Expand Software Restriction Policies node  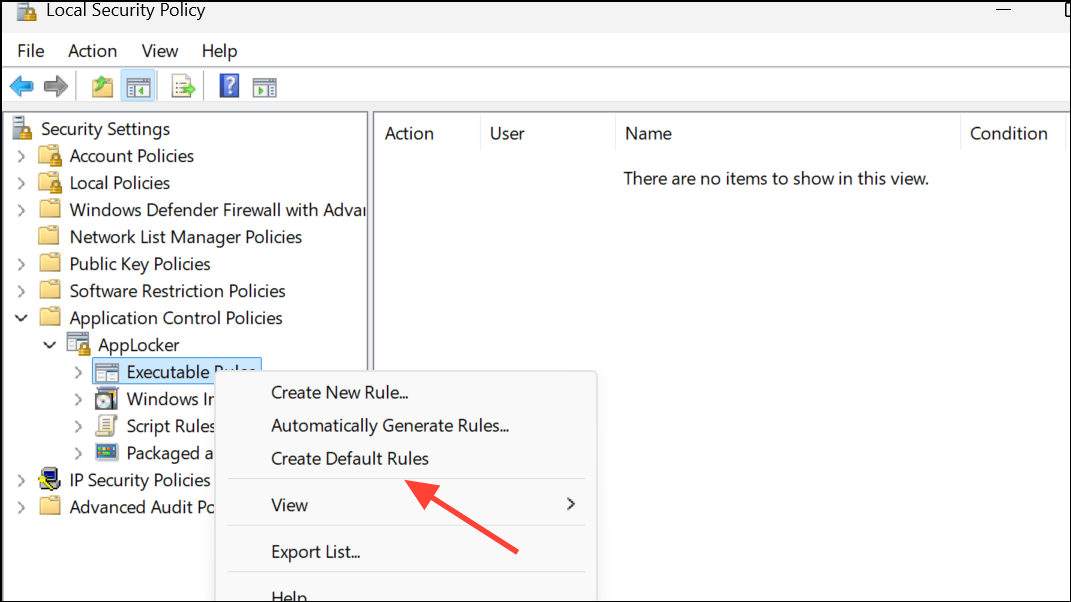(x=21, y=291)
